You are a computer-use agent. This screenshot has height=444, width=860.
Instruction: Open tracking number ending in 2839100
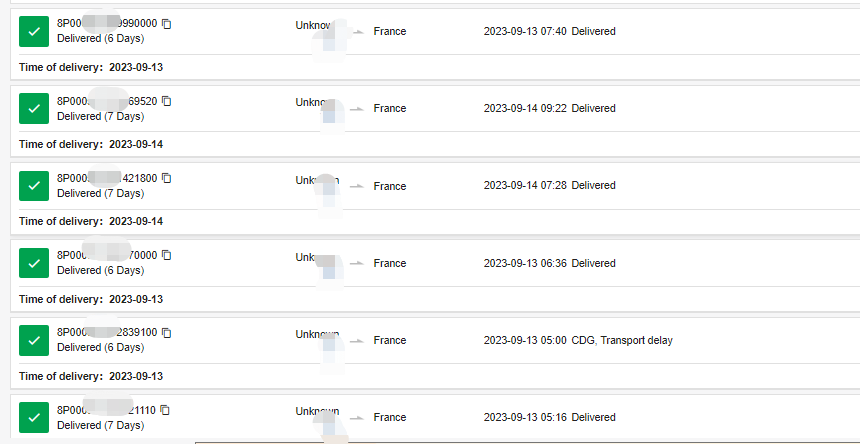point(107,332)
